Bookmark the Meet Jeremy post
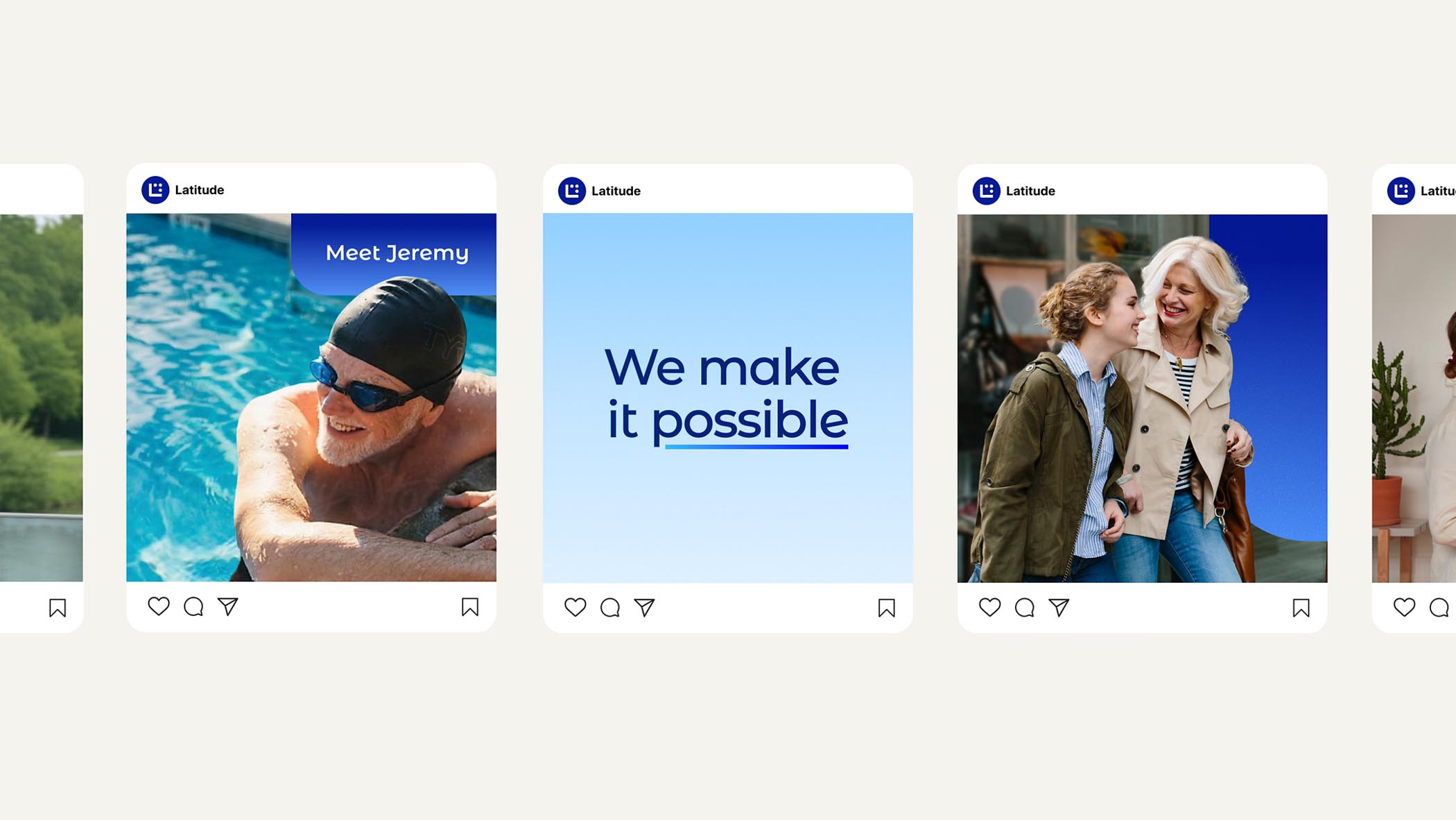Viewport: 1456px width, 820px height. click(470, 607)
